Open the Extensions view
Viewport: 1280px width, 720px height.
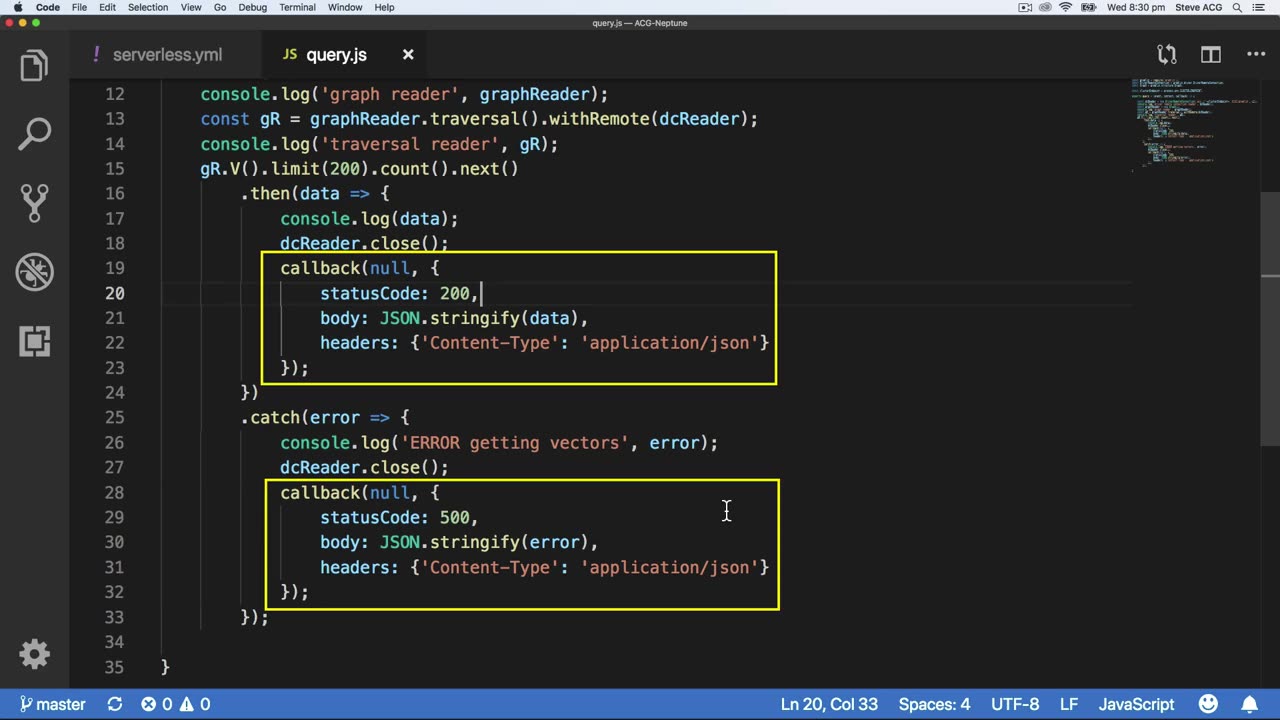coord(34,340)
